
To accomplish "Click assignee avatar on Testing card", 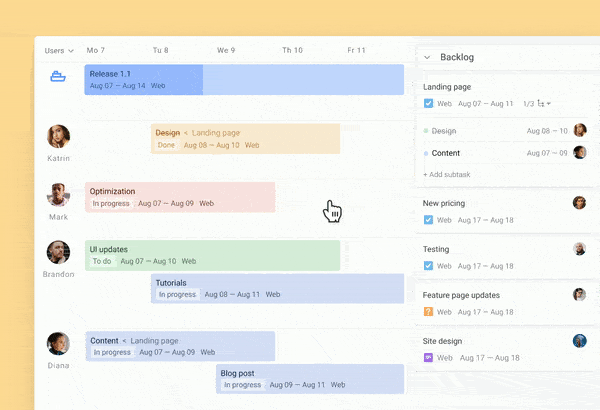I will coord(579,249).
